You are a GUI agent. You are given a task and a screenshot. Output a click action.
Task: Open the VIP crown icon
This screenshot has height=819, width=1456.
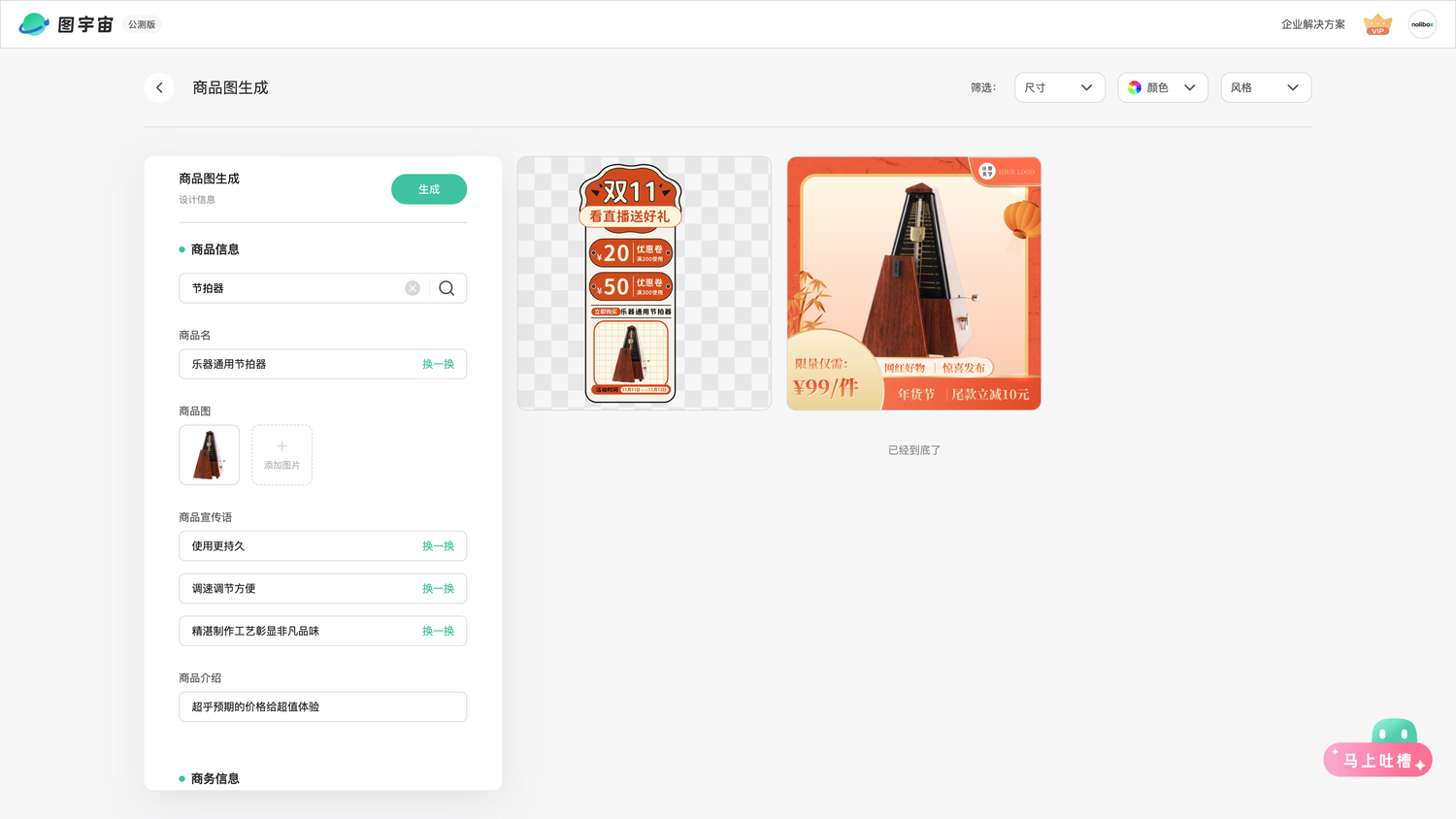pos(1377,24)
